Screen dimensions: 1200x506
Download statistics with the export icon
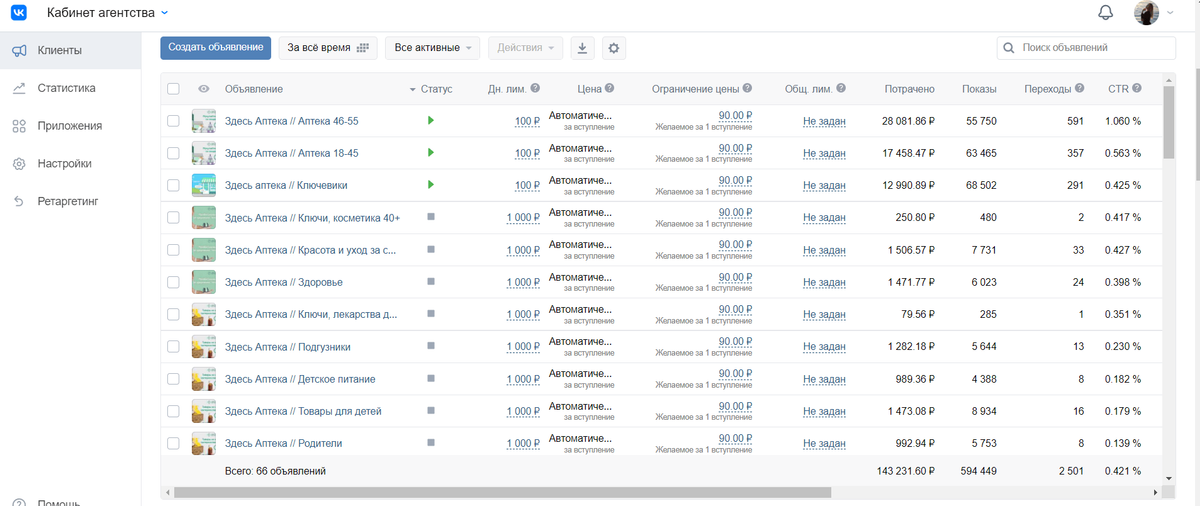coord(583,48)
